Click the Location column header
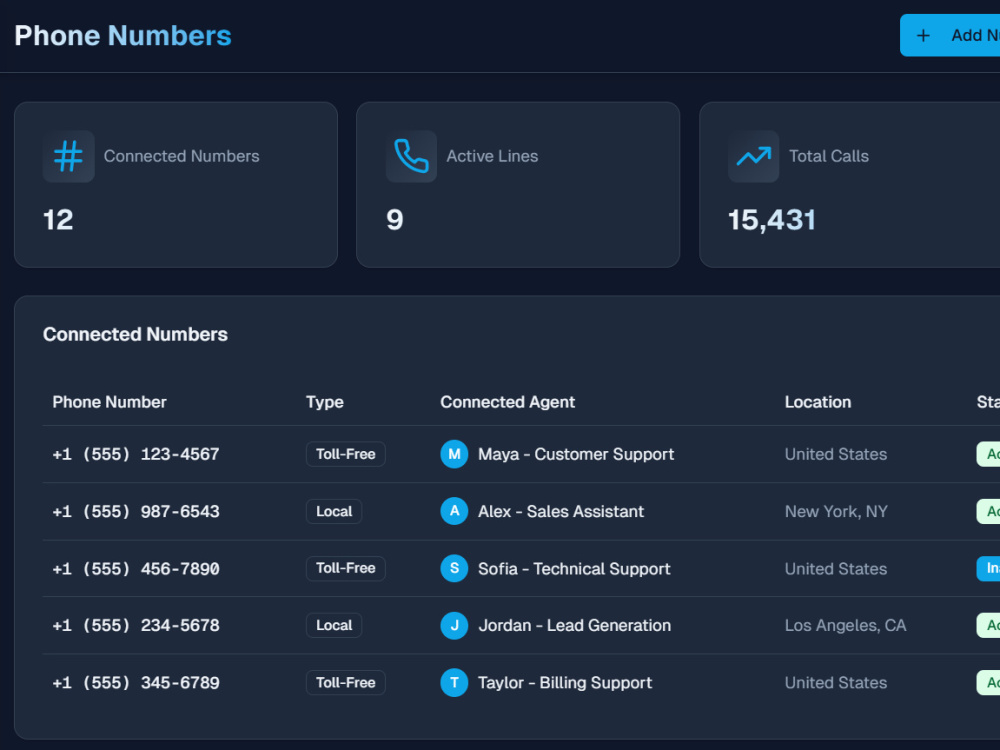Screen dimensions: 1000x750 [x=818, y=402]
